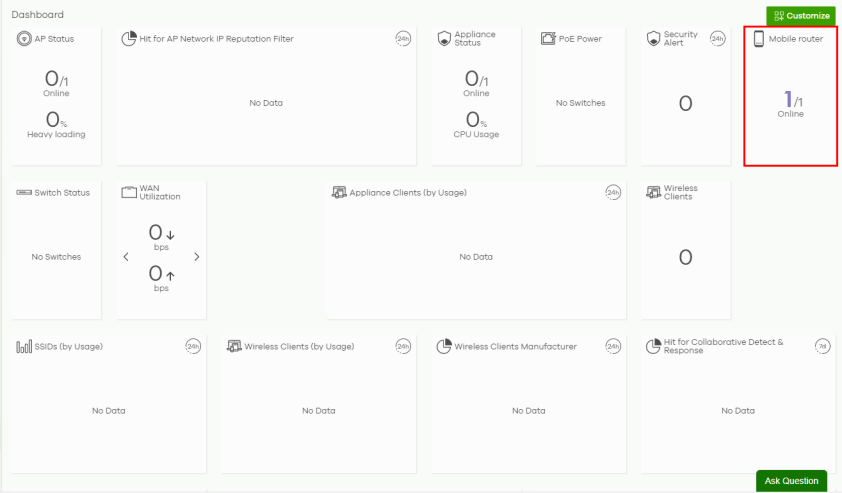Open 24h time range on Appliance Clients widget
This screenshot has width=842, height=493.
click(x=613, y=192)
